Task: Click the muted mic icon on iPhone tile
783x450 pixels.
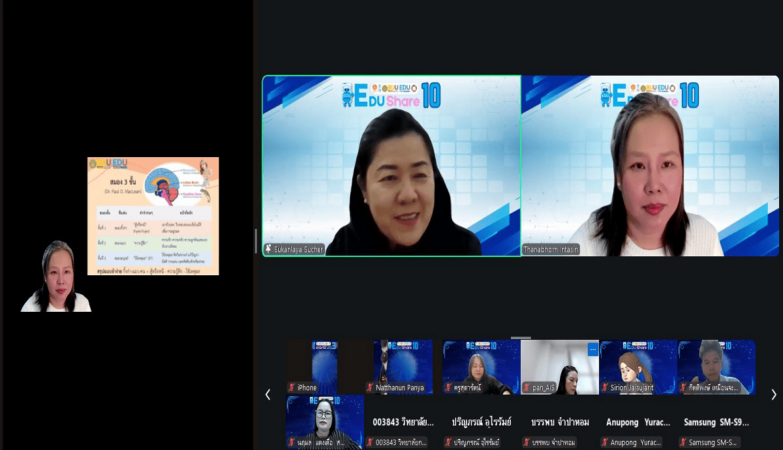Action: coord(292,387)
